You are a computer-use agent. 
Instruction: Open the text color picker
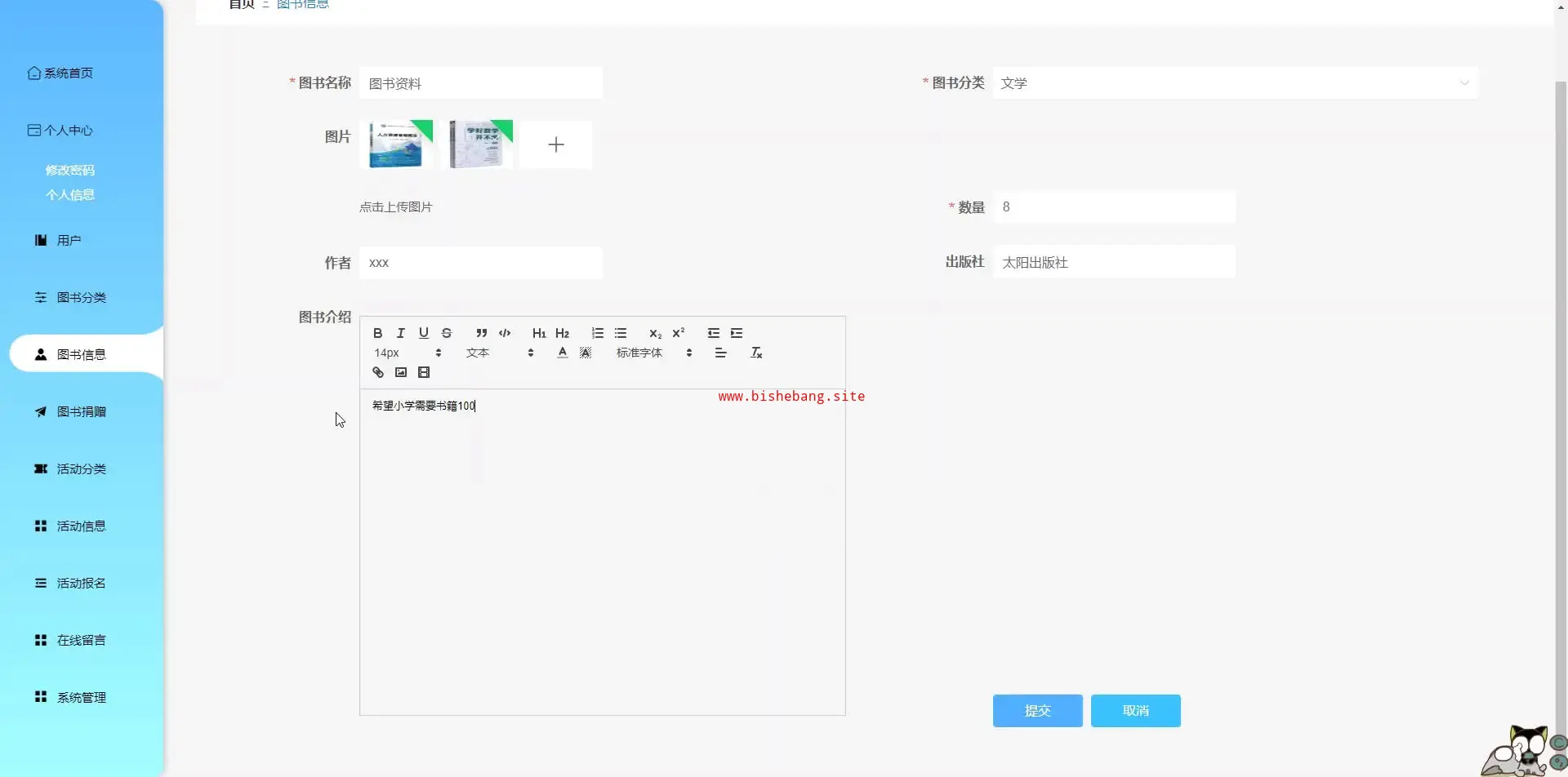pyautogui.click(x=562, y=353)
